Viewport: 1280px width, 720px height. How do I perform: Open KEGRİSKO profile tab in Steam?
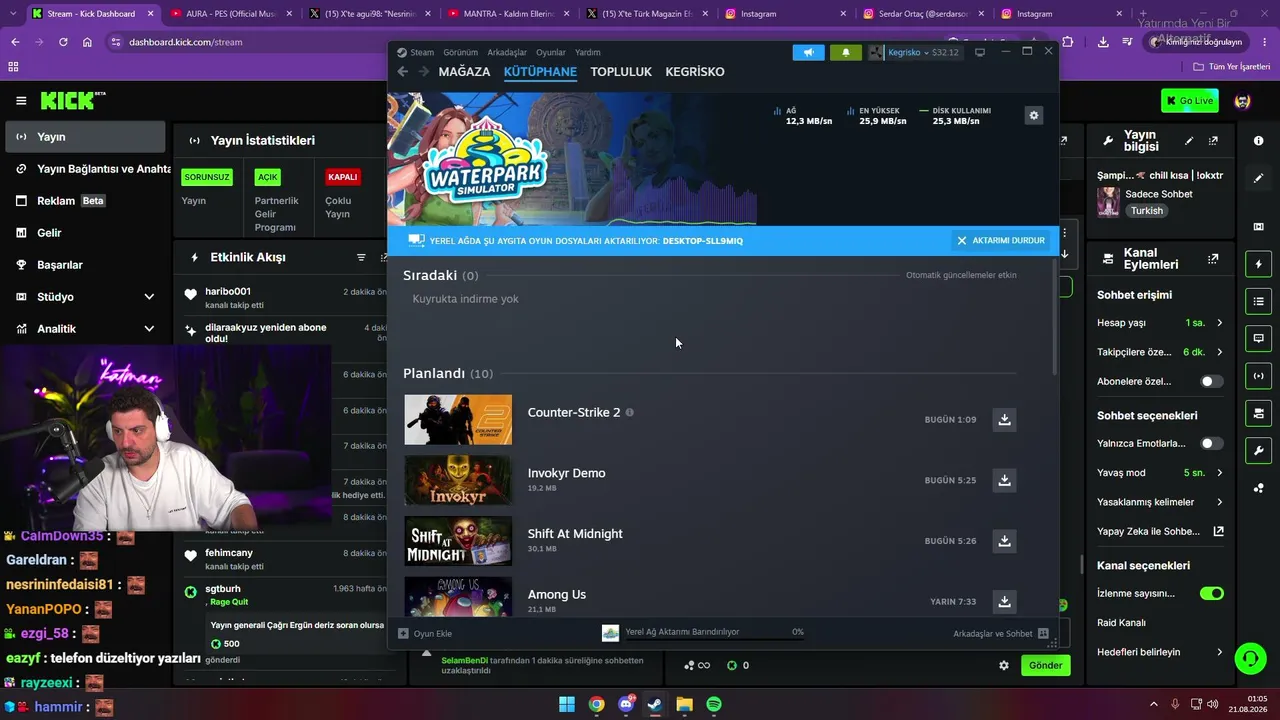click(x=695, y=72)
